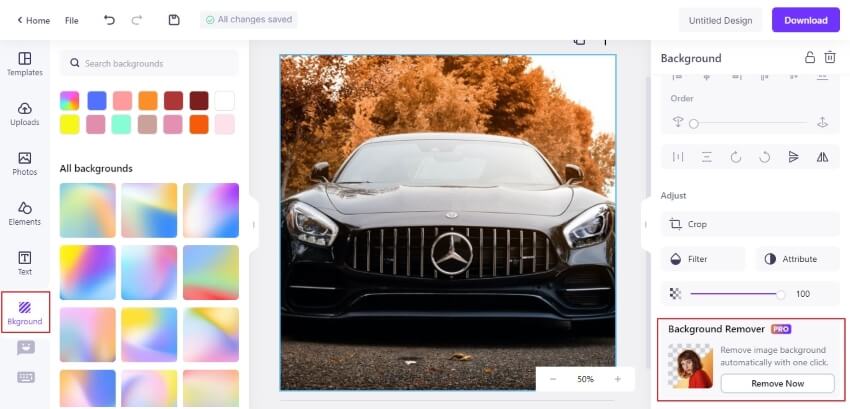This screenshot has width=850, height=409.
Task: Open keyboard shortcuts icon in sidebar
Action: (x=25, y=377)
